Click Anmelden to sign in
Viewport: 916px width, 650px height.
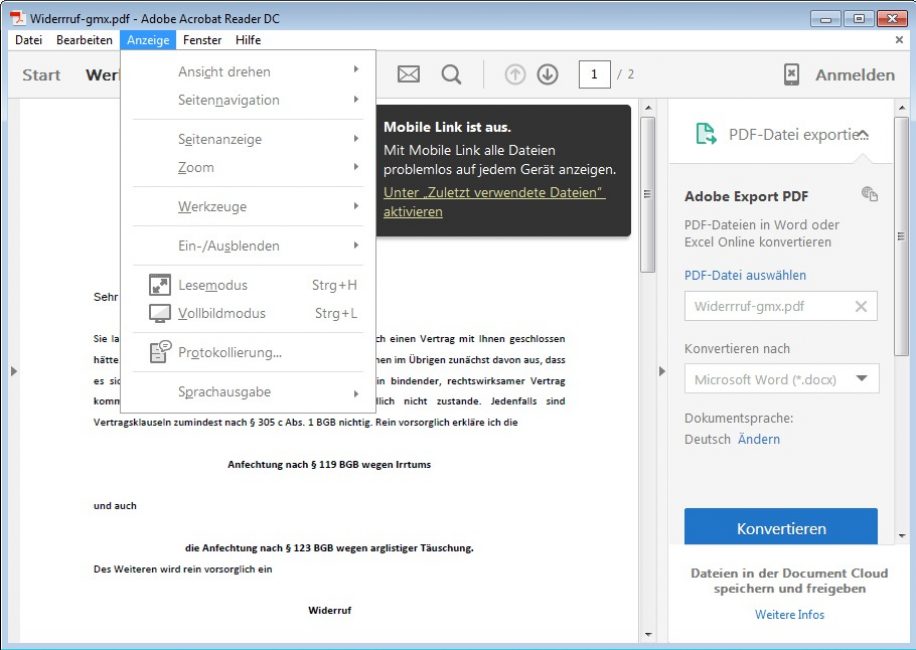(x=855, y=75)
